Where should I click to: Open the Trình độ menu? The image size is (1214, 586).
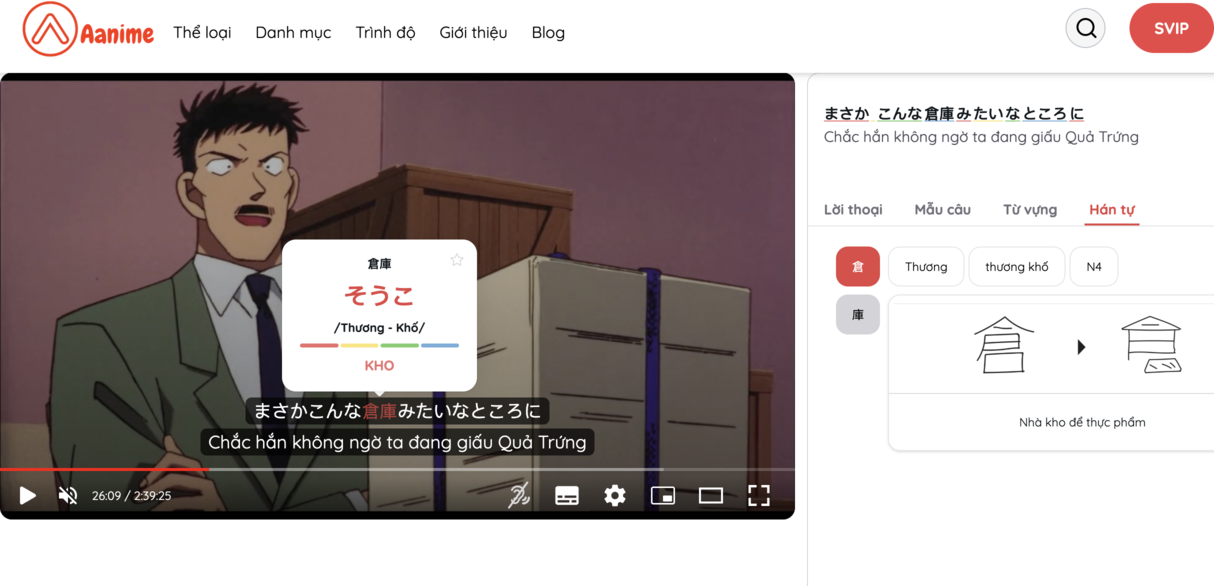point(385,32)
